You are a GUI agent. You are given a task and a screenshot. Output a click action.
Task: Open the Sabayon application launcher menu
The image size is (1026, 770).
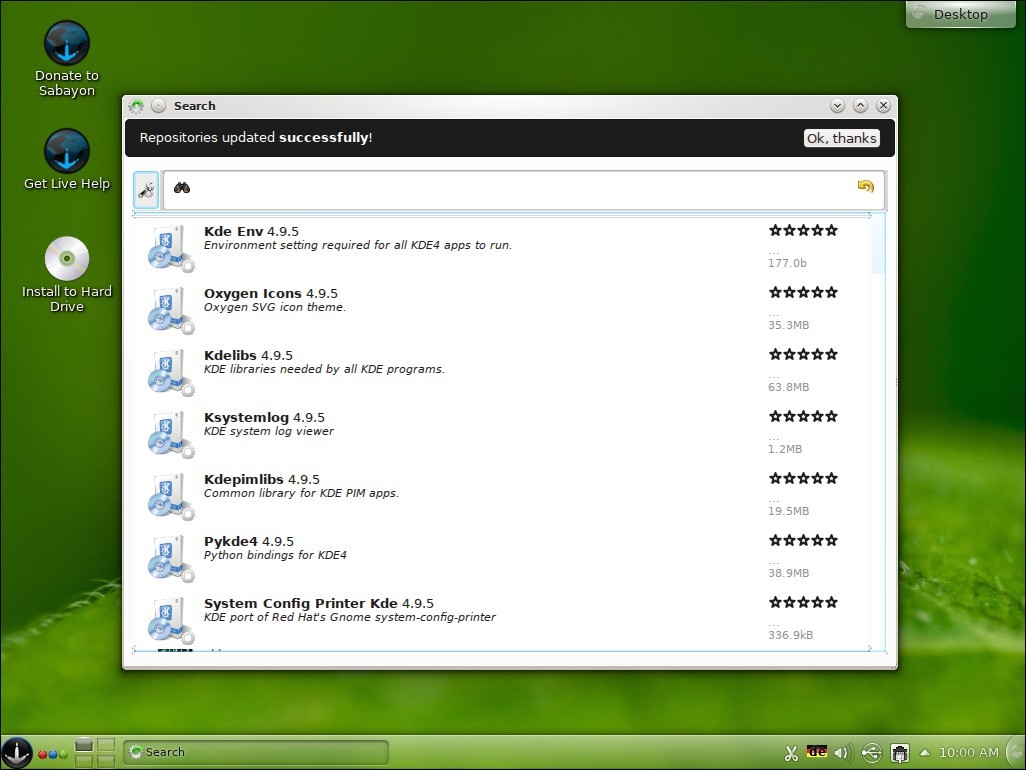16,752
